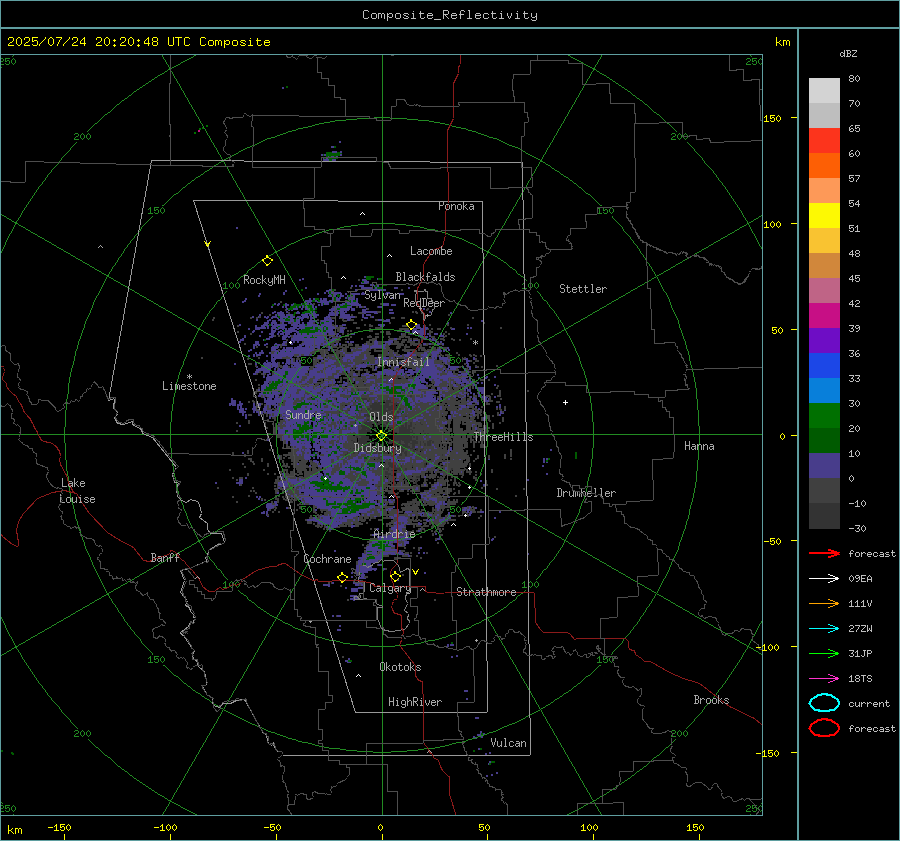Select the 10 dBZ slate-purple swatch
The height and width of the screenshot is (841, 900).
click(x=824, y=465)
